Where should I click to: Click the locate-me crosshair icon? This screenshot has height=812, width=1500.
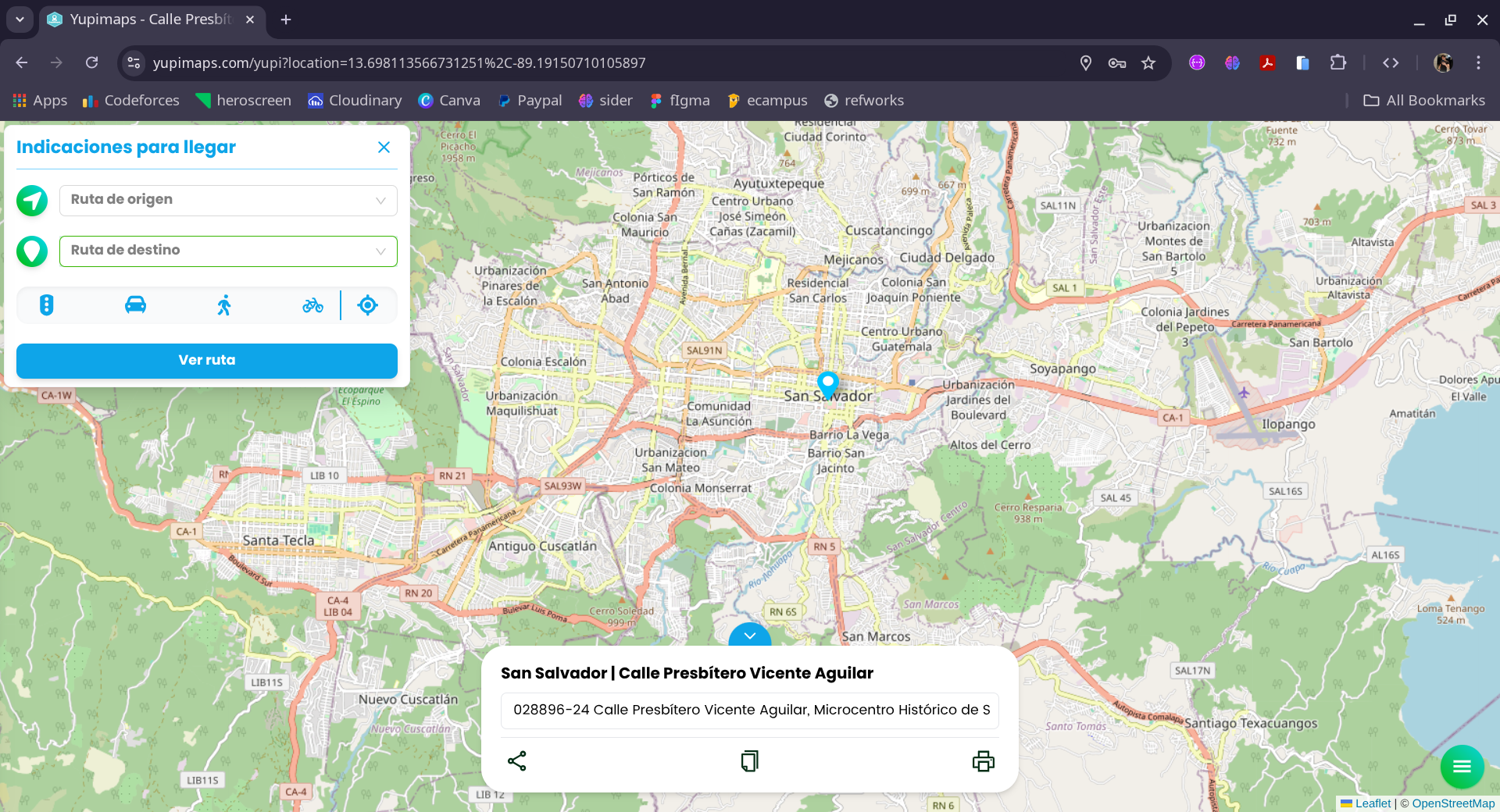pos(368,305)
